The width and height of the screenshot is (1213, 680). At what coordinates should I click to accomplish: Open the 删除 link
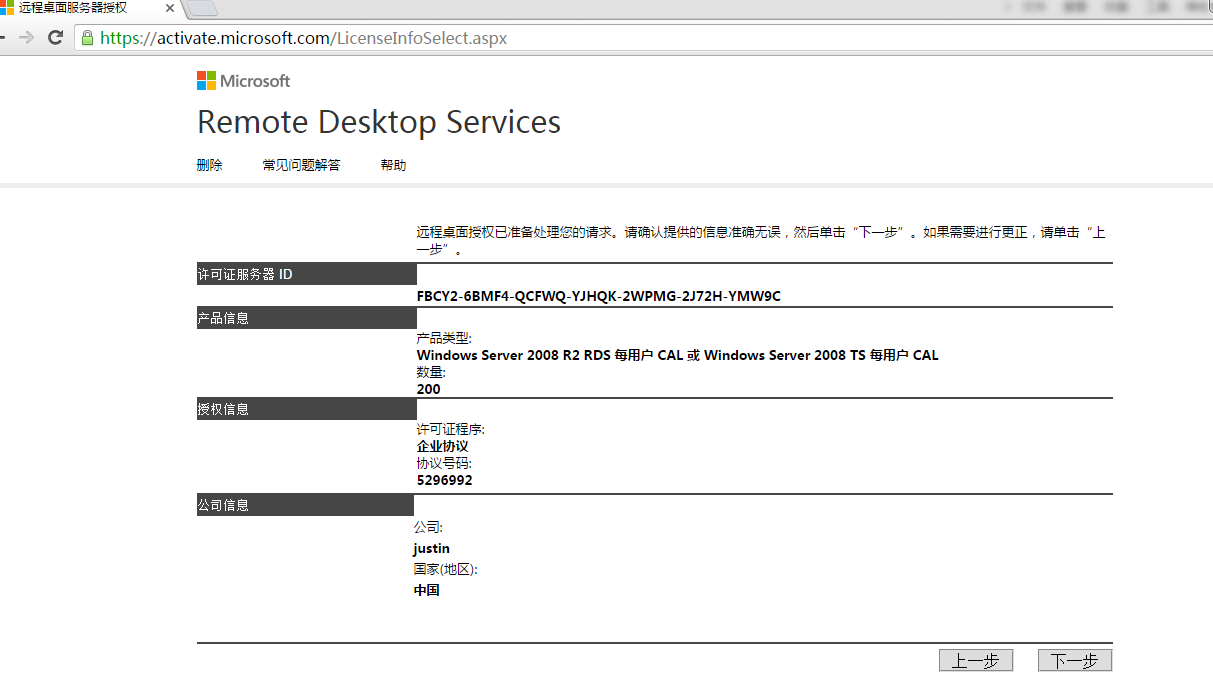pyautogui.click(x=210, y=165)
